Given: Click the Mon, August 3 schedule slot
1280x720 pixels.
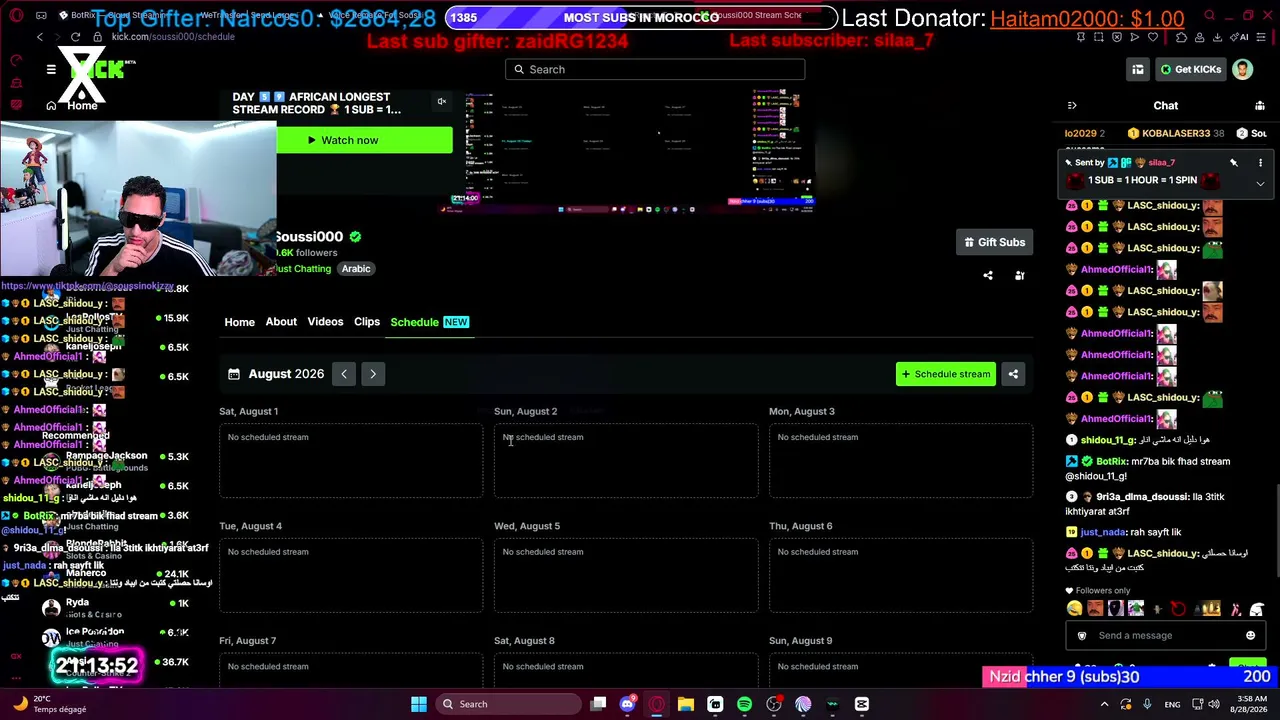Looking at the screenshot, I should click(901, 461).
